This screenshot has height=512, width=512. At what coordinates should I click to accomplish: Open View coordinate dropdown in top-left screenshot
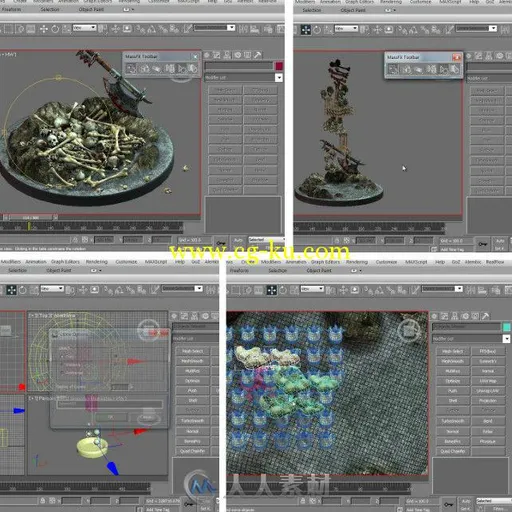tap(84, 28)
